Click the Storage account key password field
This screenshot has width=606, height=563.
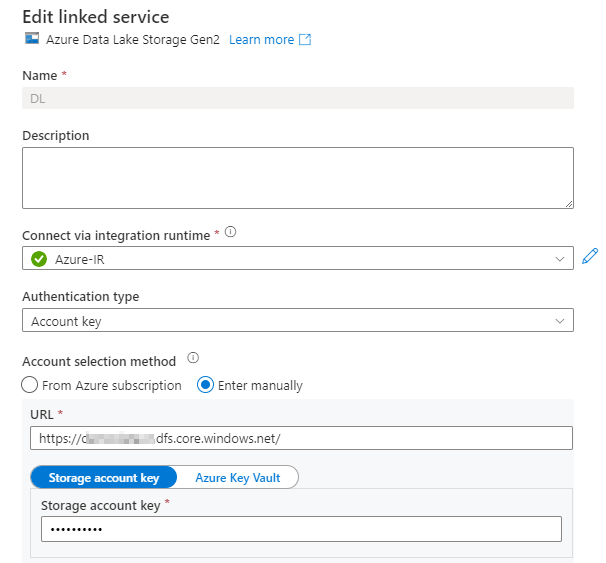click(x=301, y=529)
